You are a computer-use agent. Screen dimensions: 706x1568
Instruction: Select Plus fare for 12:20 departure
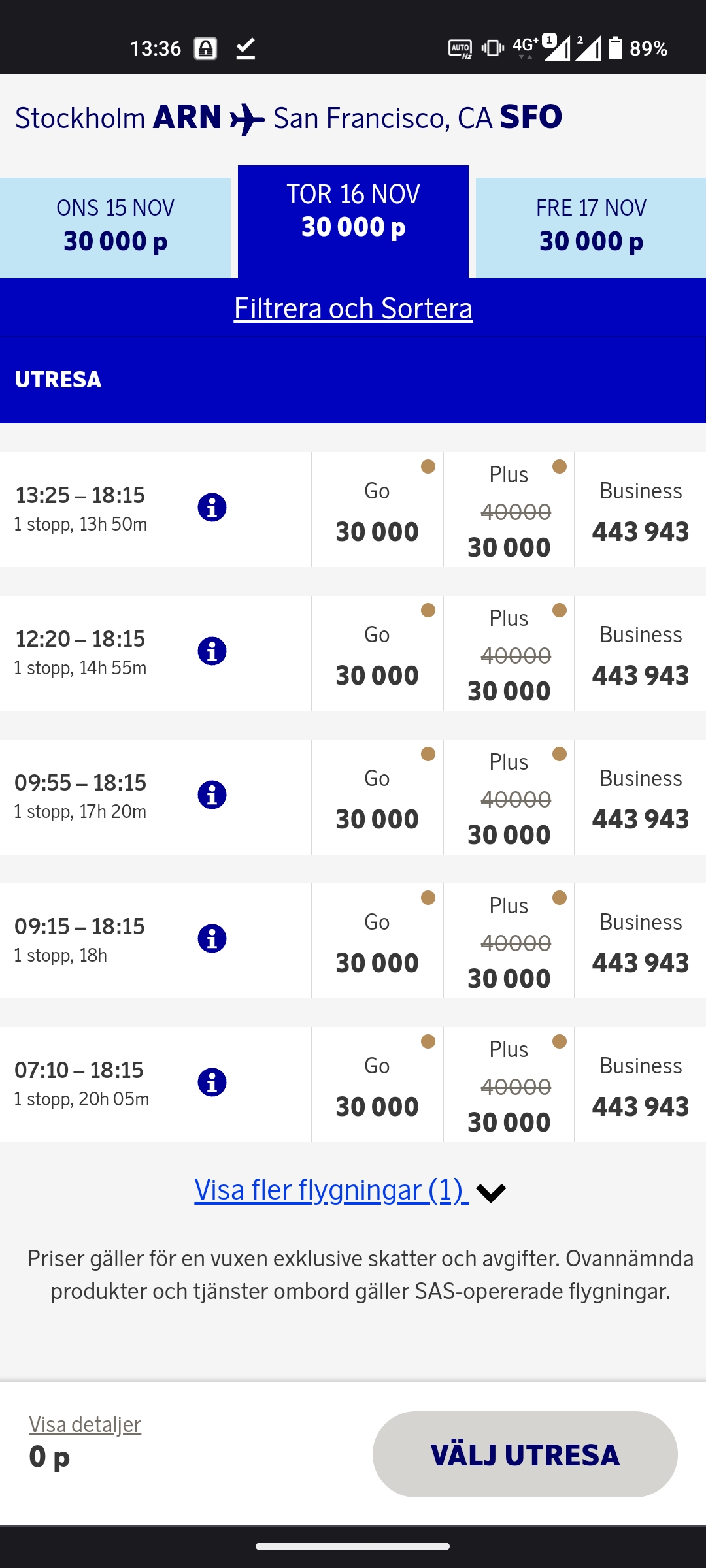(509, 654)
